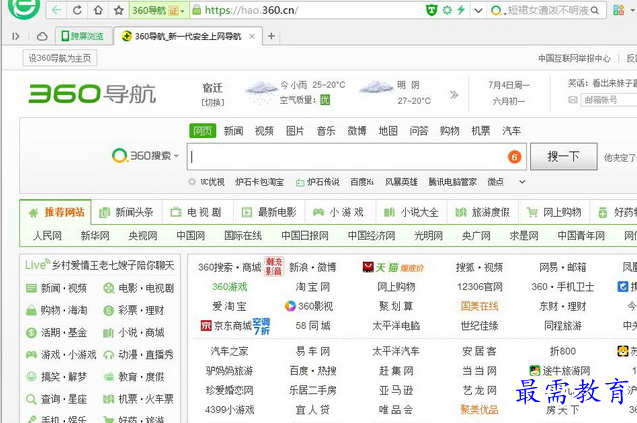Open the 人民网 link
Viewport: 637px width, 423px height.
click(x=47, y=236)
